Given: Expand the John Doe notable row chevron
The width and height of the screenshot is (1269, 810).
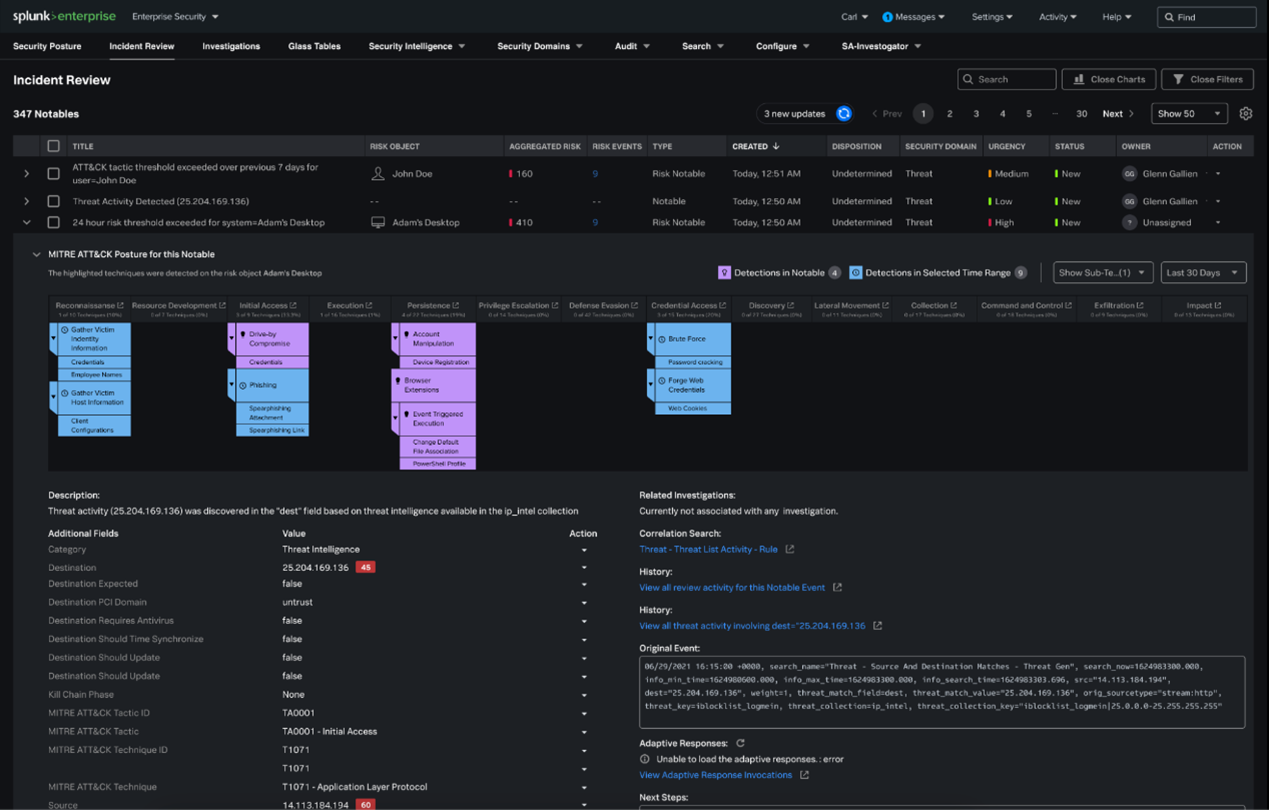Looking at the screenshot, I should 26,172.
